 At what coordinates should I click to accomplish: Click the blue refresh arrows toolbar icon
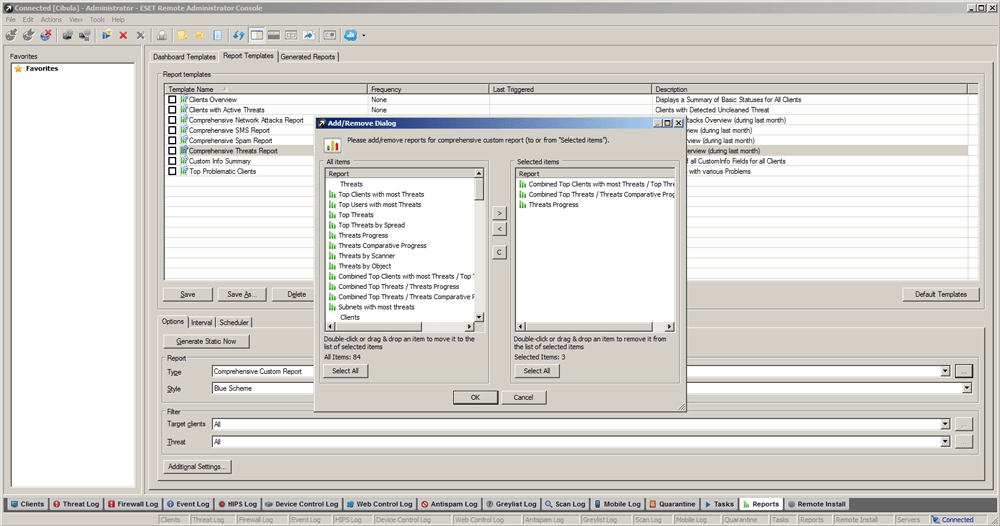tap(239, 36)
